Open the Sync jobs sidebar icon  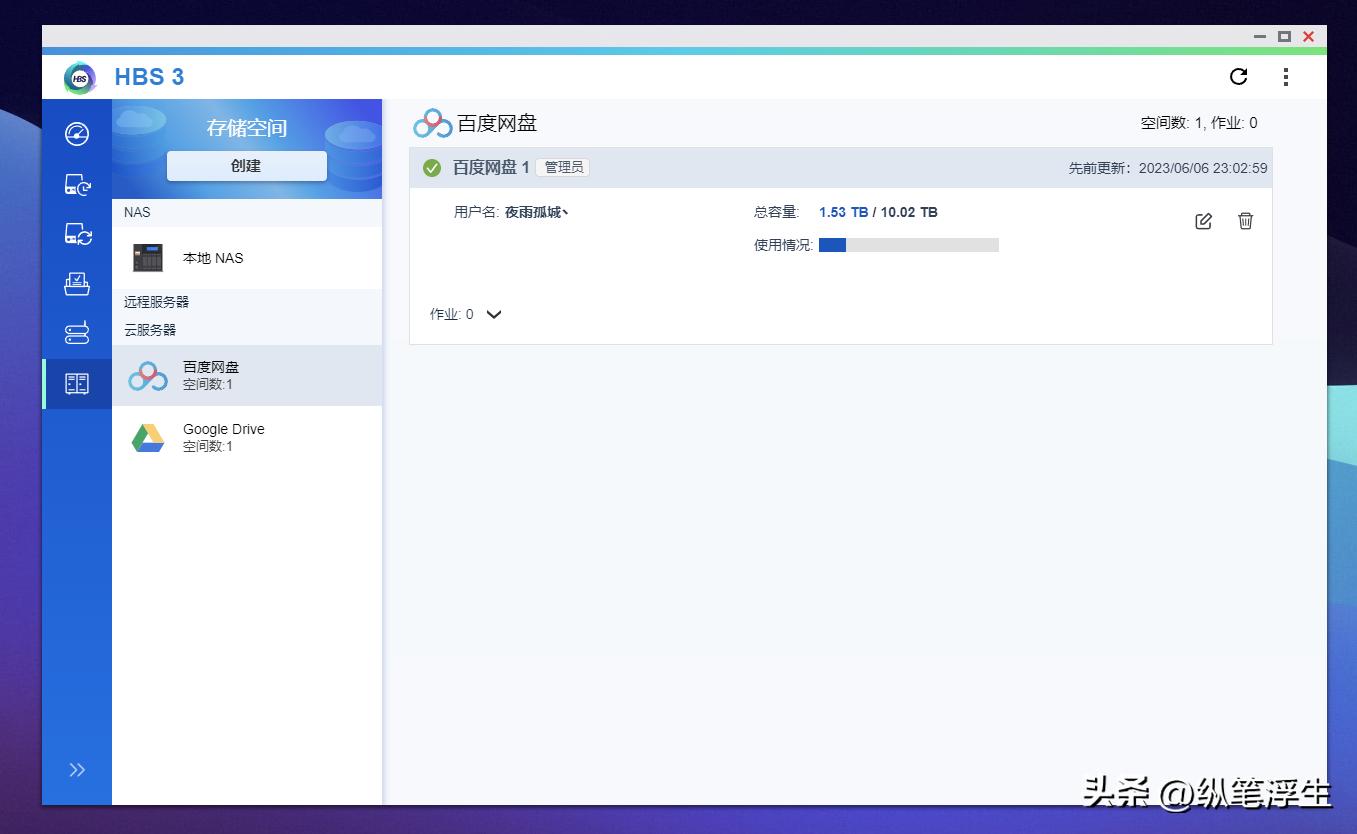(x=77, y=234)
